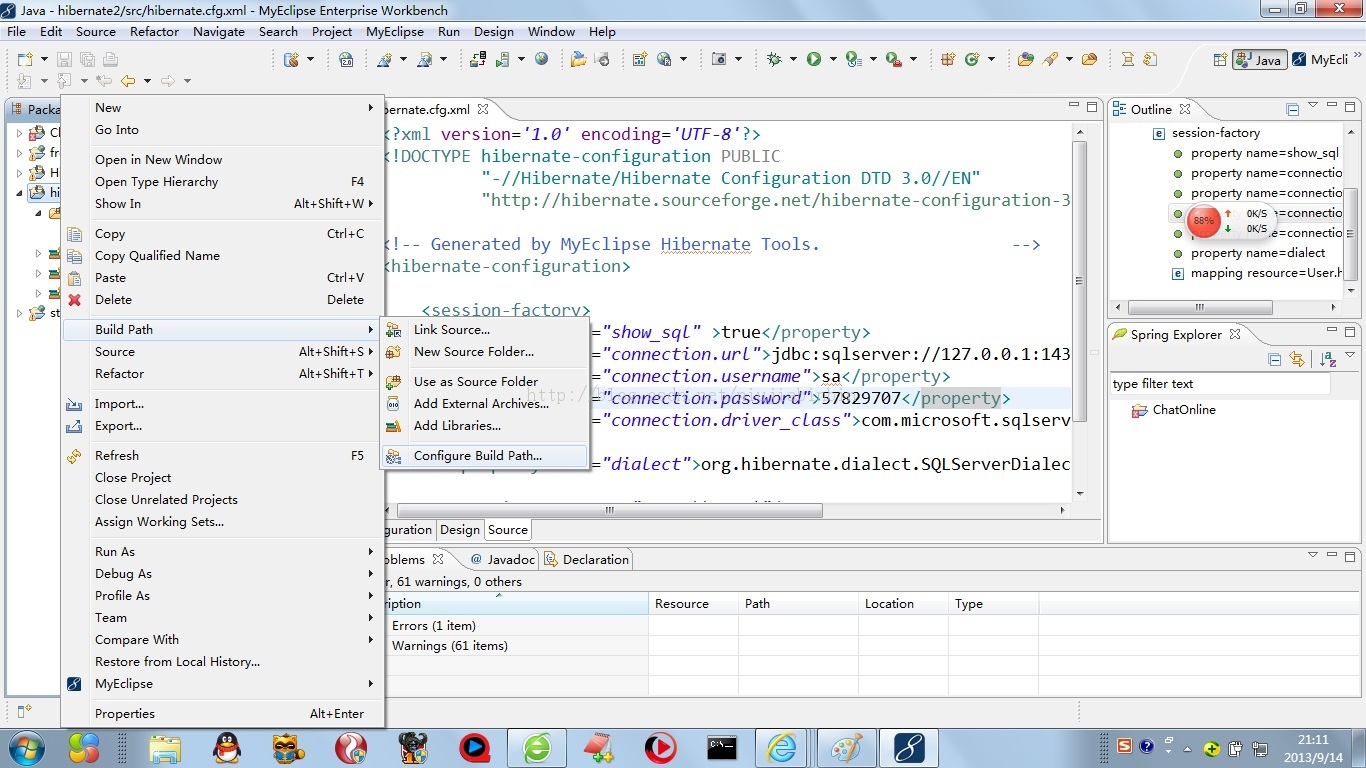Switch to the Design tab of the editor

tap(459, 529)
